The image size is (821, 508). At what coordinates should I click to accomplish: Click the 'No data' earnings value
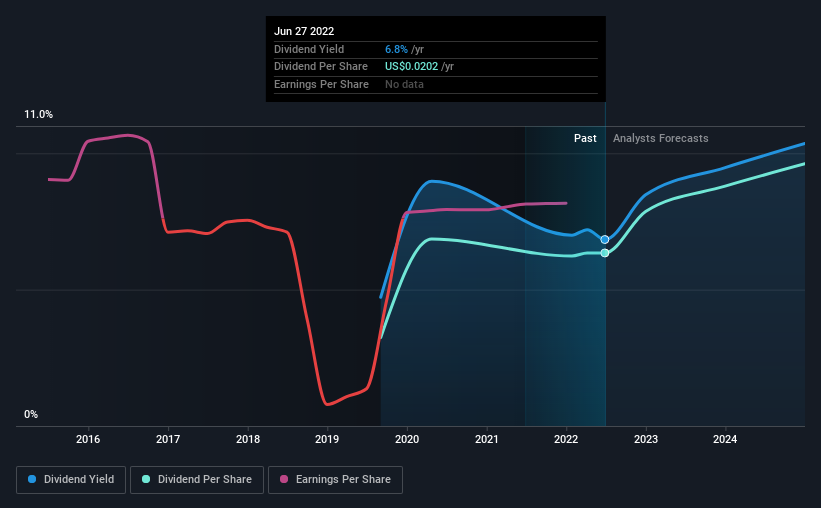pyautogui.click(x=404, y=84)
